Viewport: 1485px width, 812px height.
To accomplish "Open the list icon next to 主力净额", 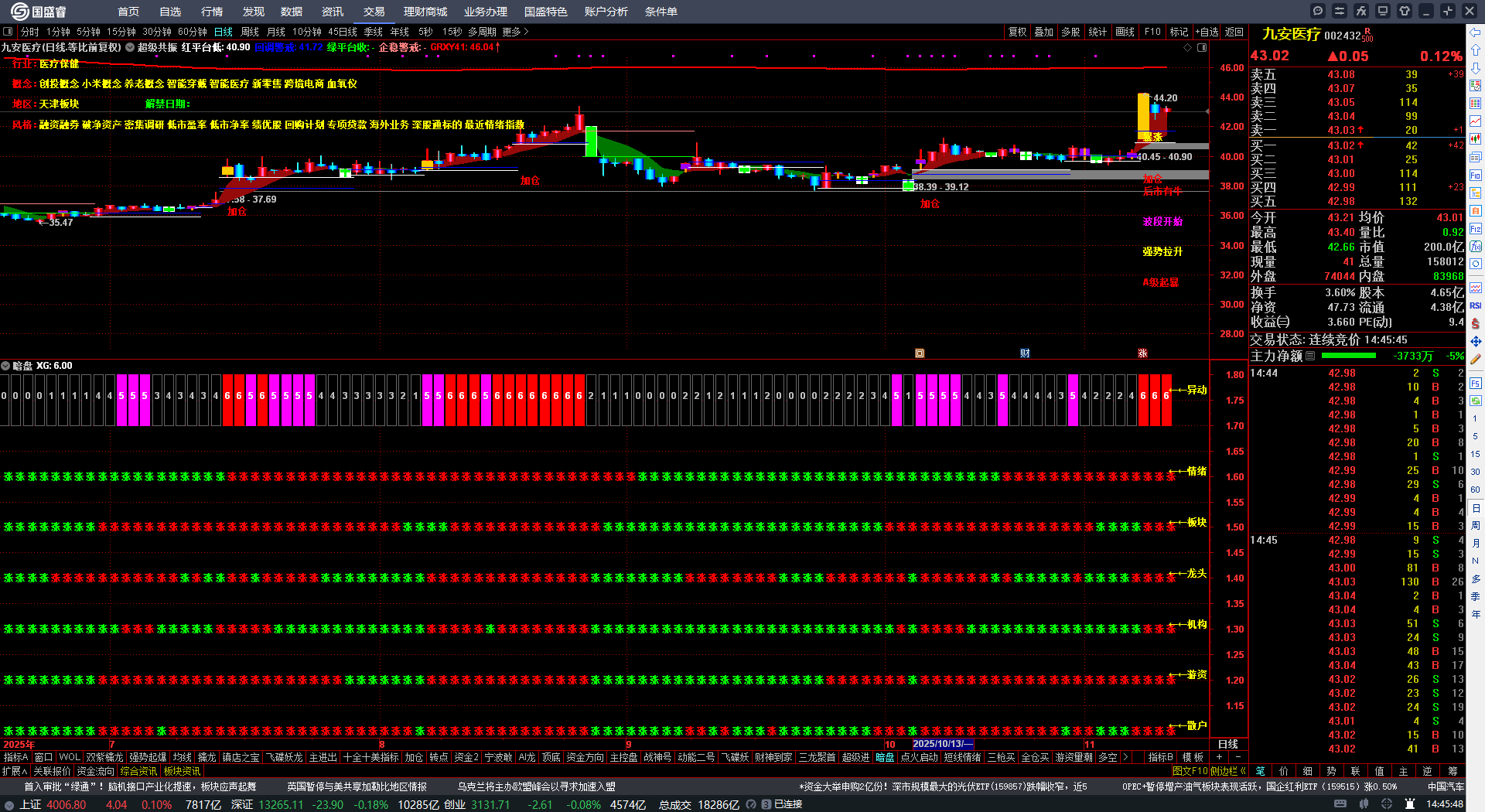I will tap(1310, 356).
